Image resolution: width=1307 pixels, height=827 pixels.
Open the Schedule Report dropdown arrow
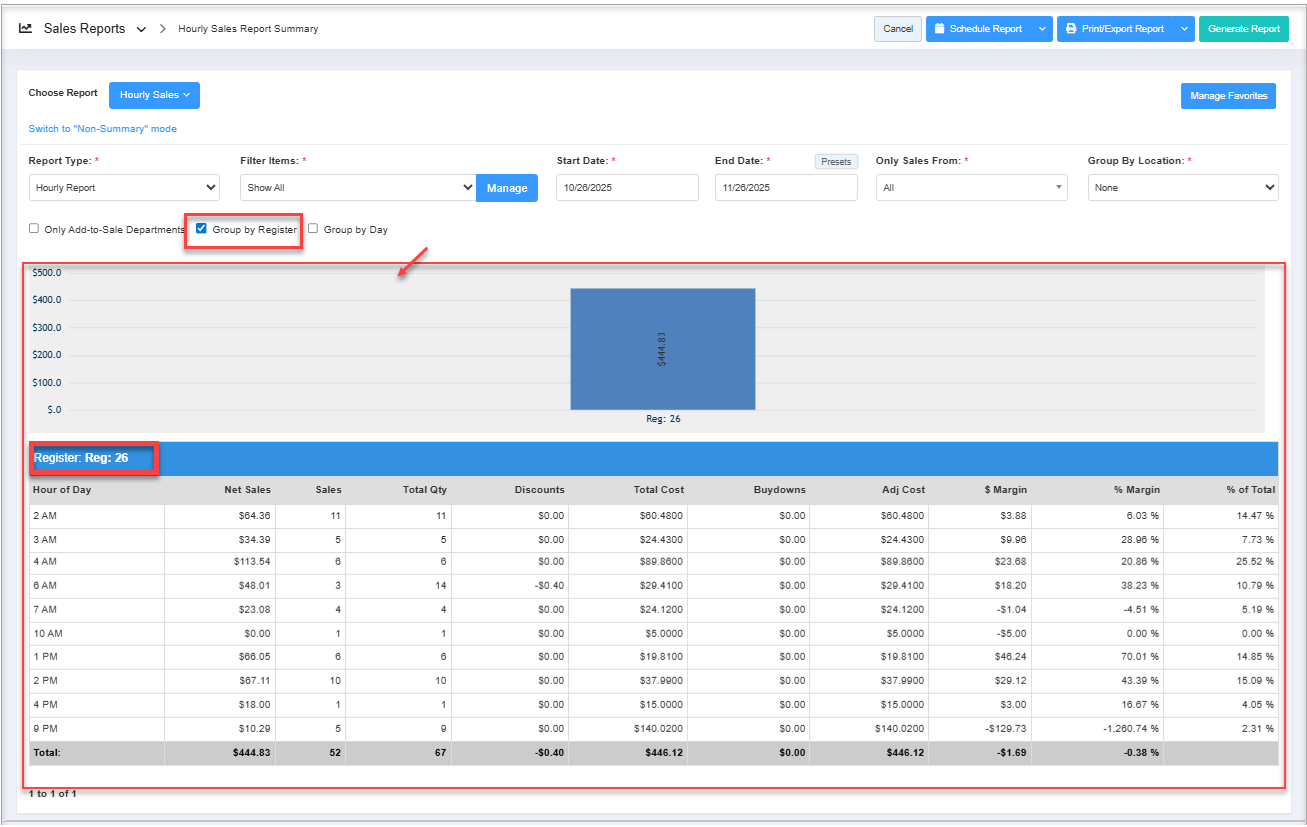point(1042,29)
